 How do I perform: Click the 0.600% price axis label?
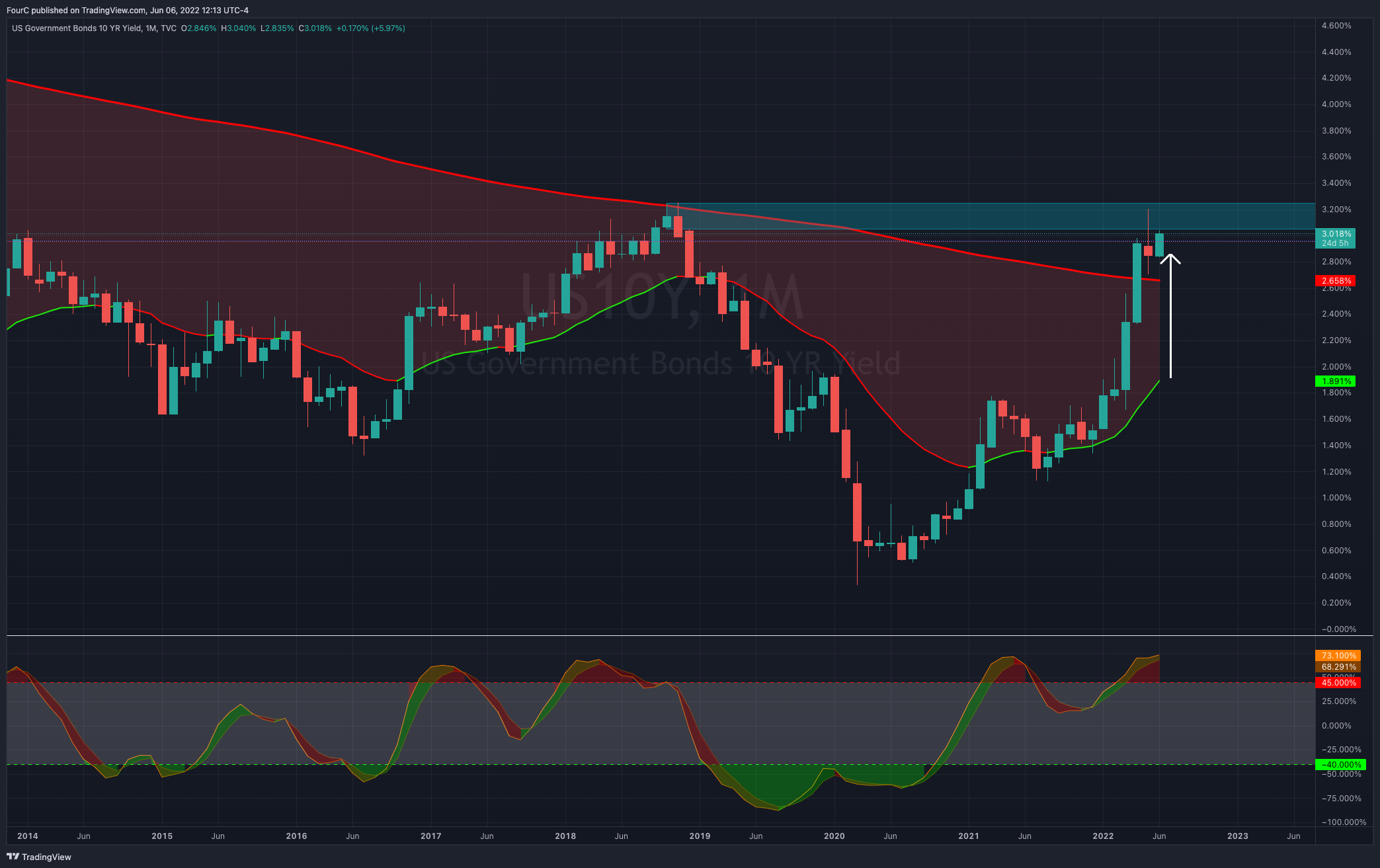tap(1336, 551)
